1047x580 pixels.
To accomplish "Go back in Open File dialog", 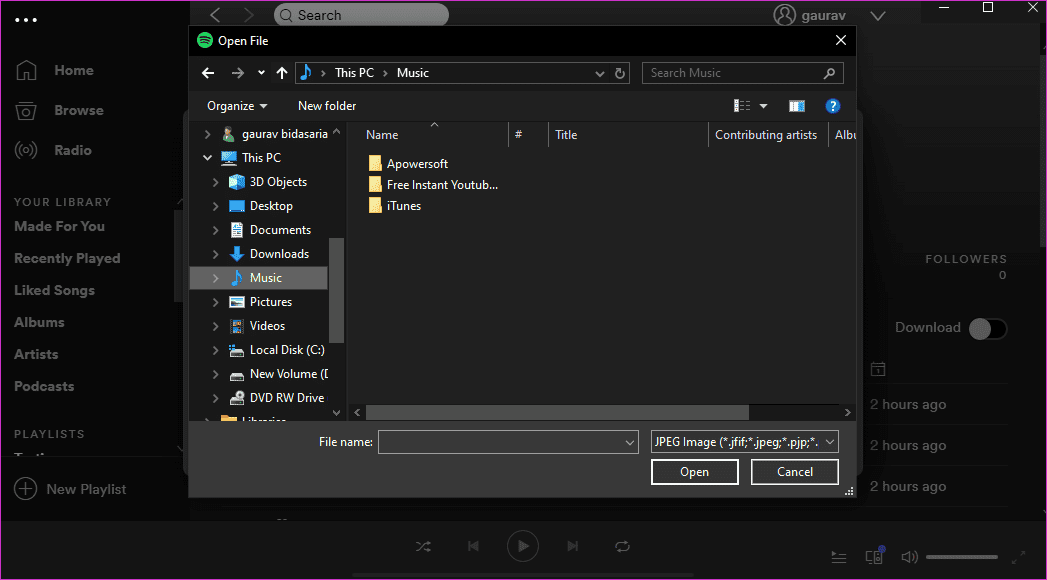I will (x=208, y=73).
